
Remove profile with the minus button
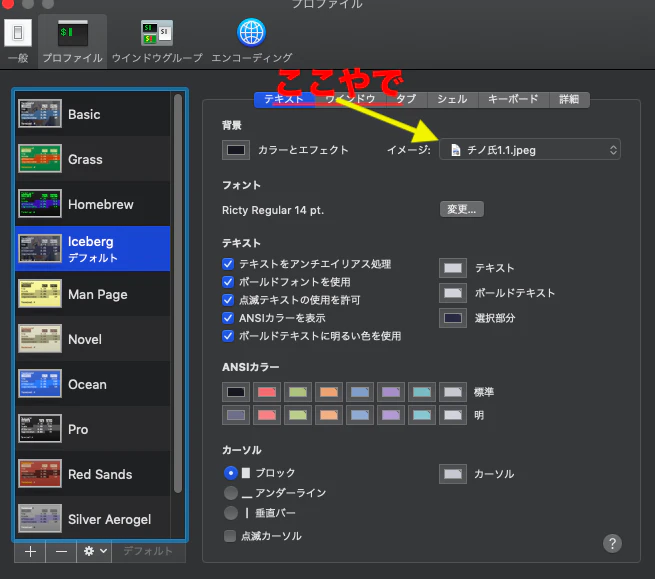click(x=61, y=552)
